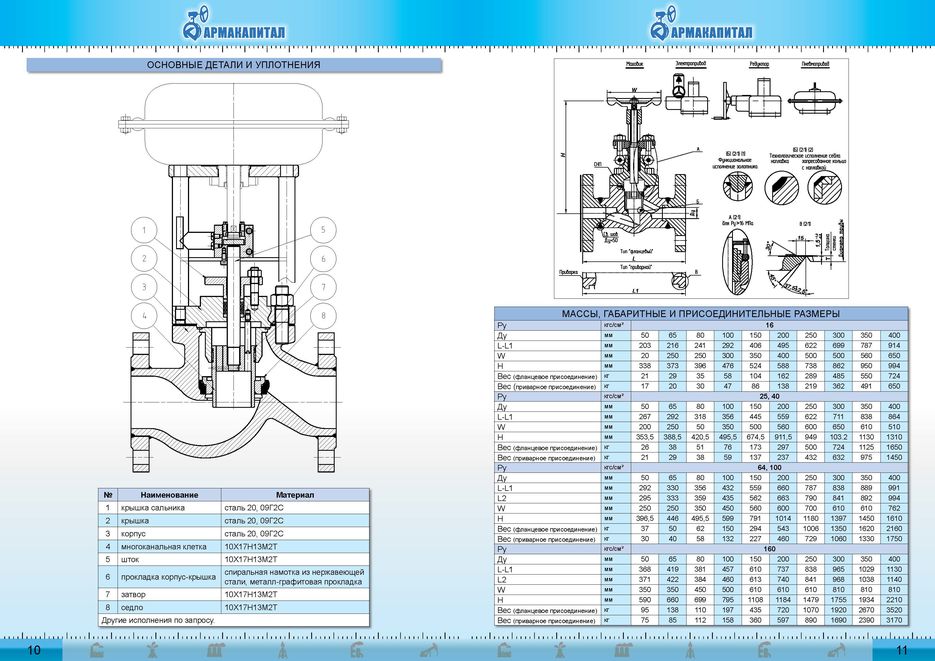Viewport: 935px width, 661px height.
Task: Click the Ру '25, 40' pressure section header
Action: [770, 397]
